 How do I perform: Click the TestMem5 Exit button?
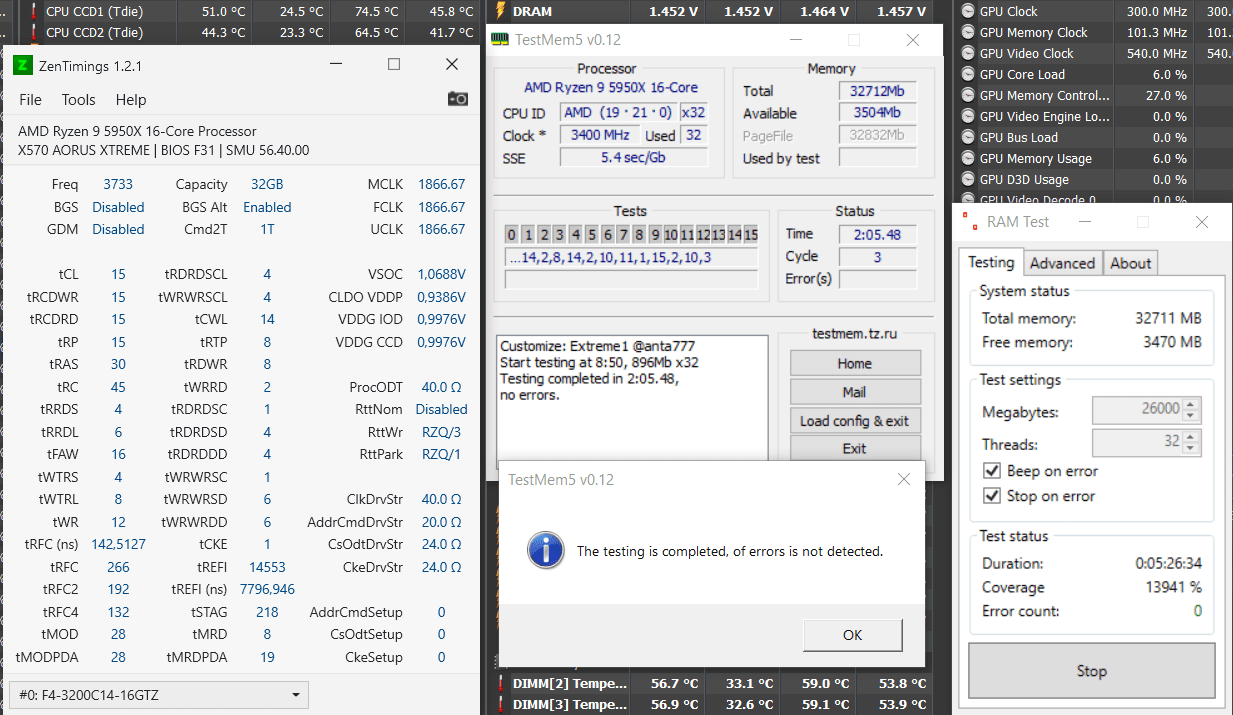coord(854,448)
